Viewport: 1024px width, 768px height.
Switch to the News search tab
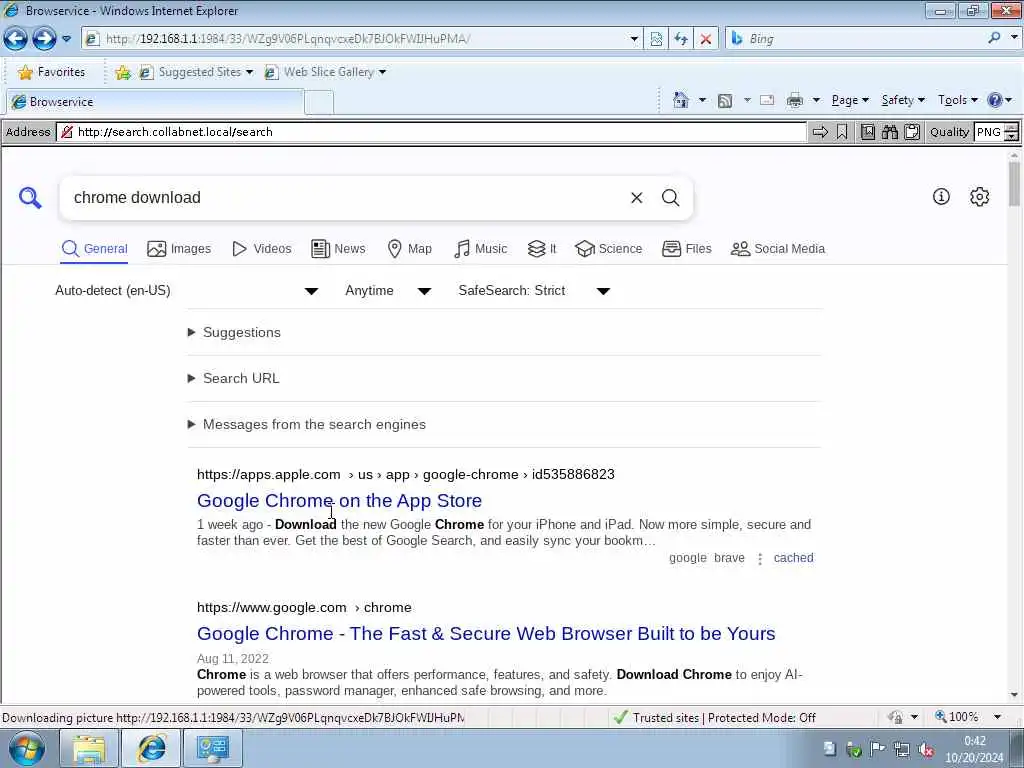(338, 249)
